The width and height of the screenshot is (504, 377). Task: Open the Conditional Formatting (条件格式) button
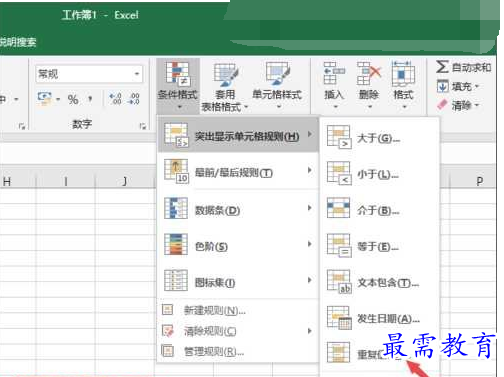[178, 86]
